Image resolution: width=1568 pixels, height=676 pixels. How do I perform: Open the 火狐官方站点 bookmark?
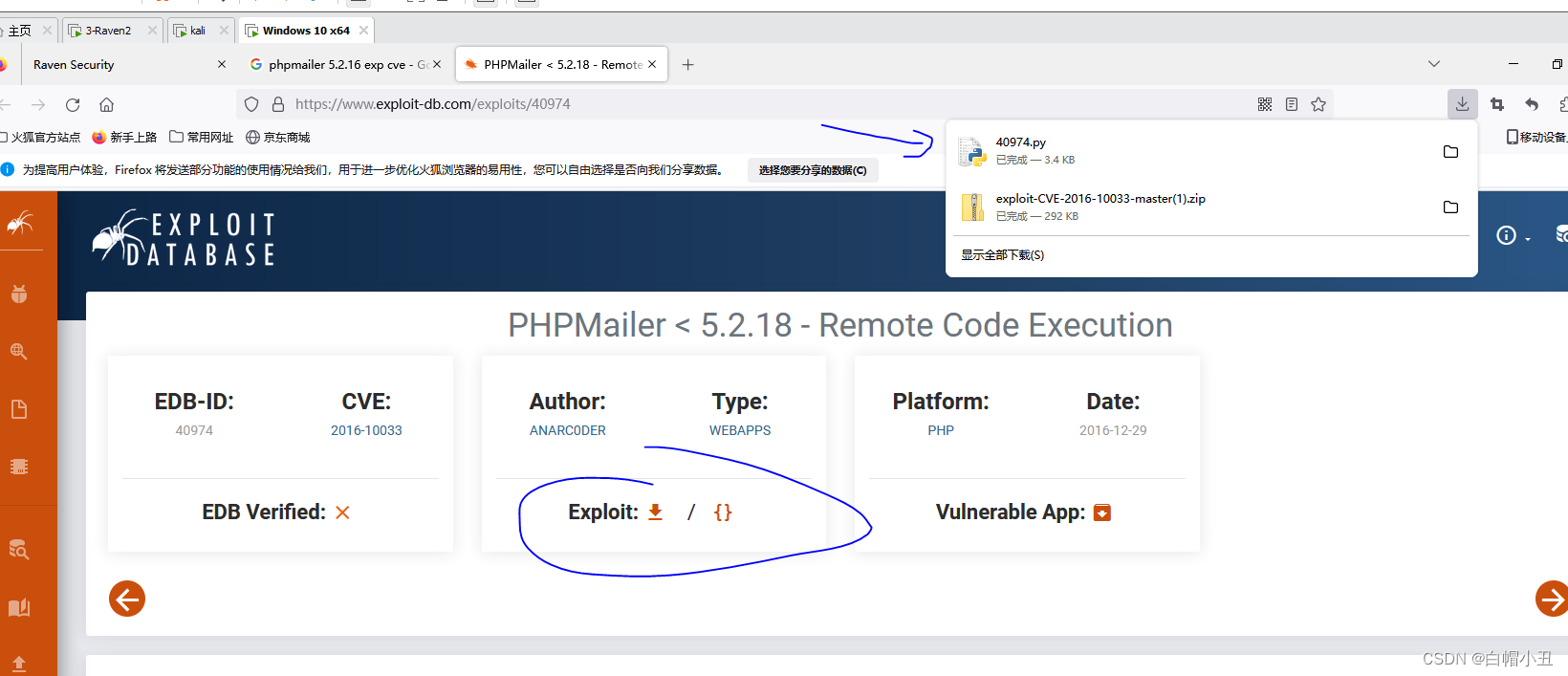pos(40,138)
